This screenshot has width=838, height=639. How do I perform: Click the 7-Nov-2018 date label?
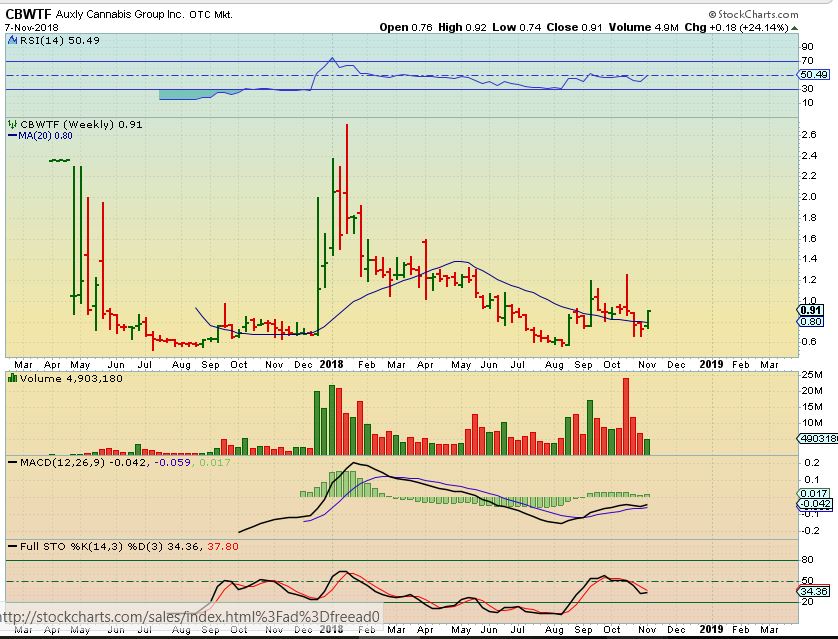(32, 27)
